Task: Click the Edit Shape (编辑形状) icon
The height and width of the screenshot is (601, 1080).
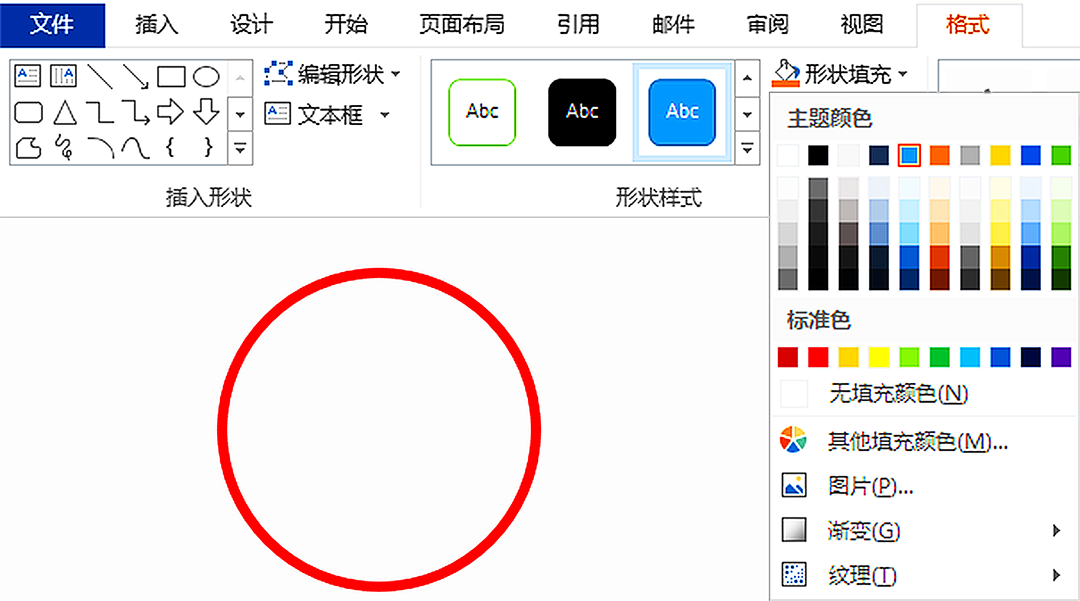Action: click(278, 73)
